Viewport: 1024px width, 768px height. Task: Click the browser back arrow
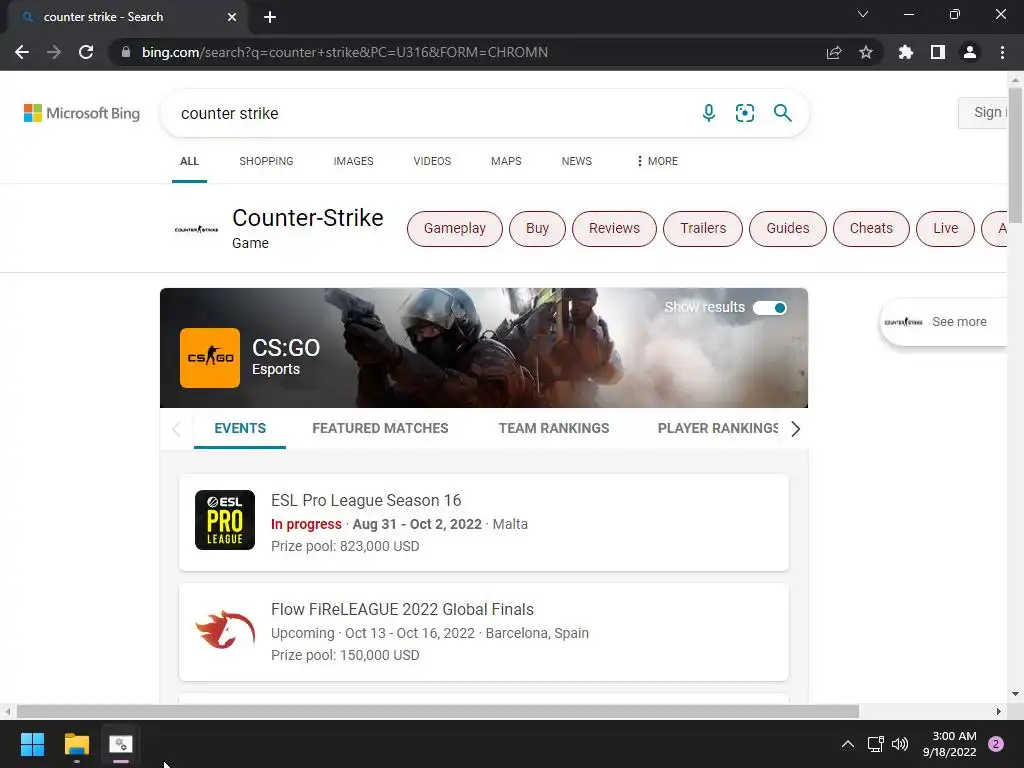[22, 52]
